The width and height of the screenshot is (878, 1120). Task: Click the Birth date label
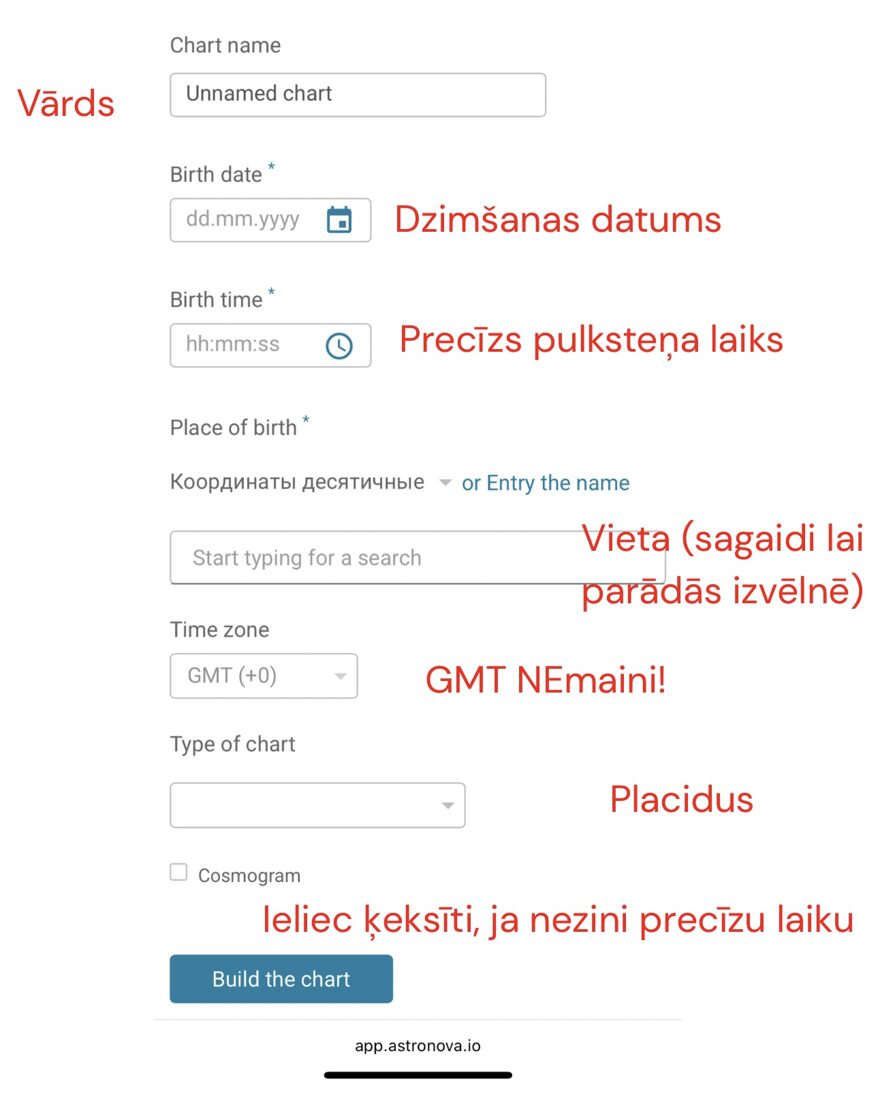click(216, 175)
